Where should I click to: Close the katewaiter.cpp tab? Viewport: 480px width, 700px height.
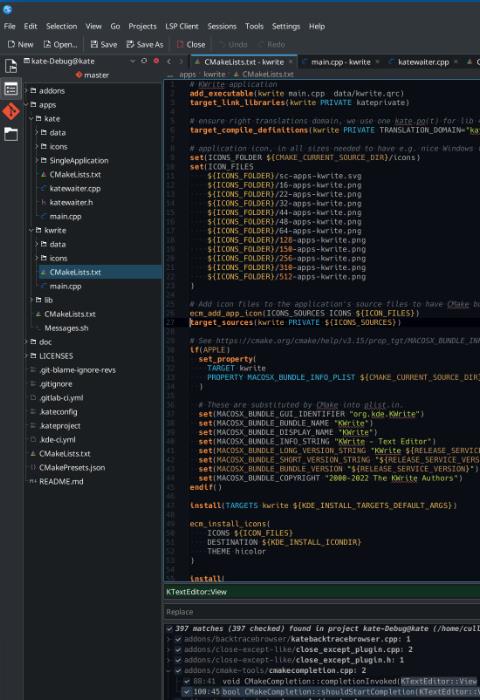click(x=456, y=62)
